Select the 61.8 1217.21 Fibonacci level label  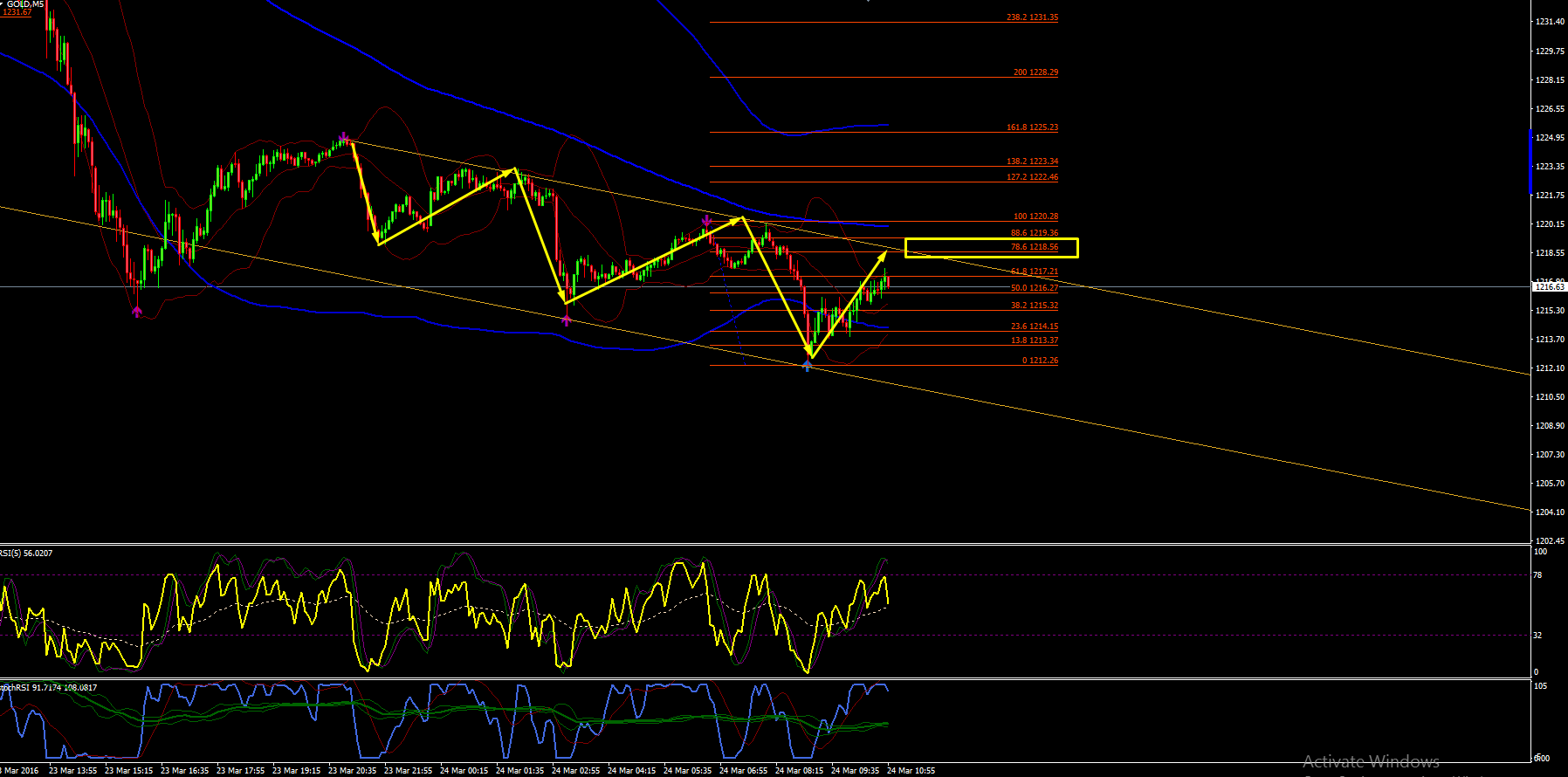(x=1035, y=272)
